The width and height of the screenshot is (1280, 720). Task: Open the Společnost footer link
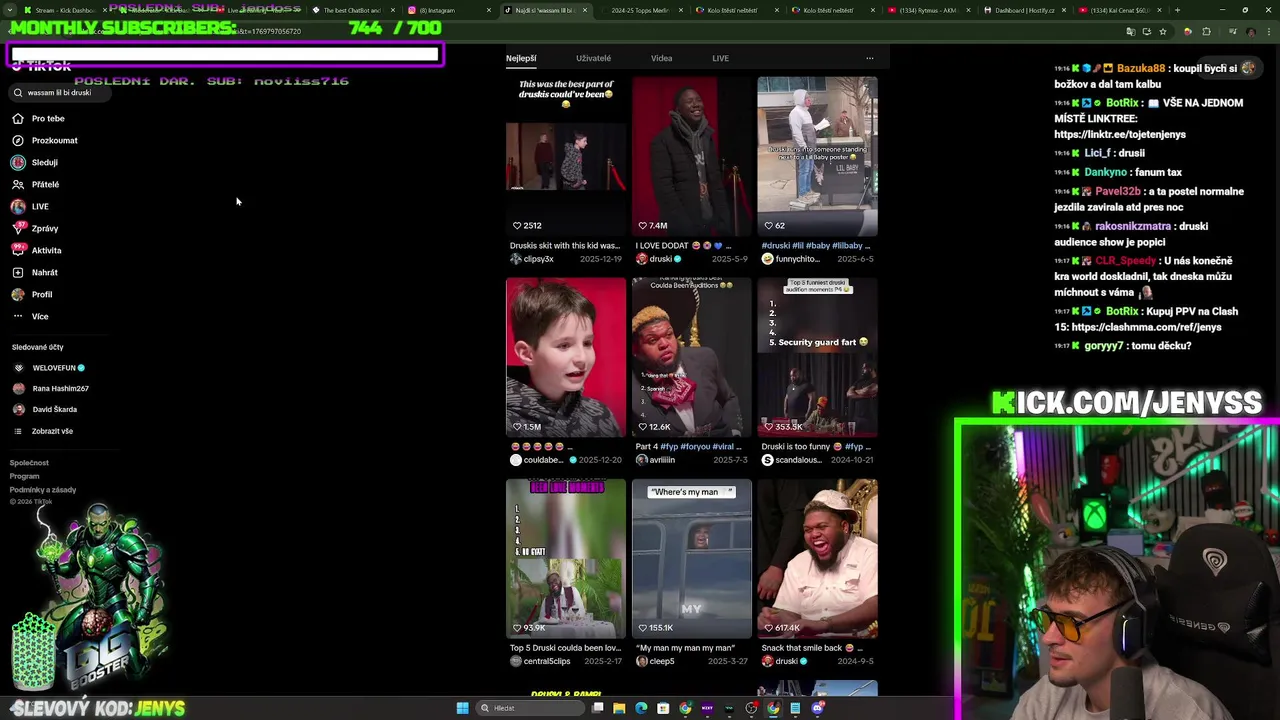click(x=29, y=463)
